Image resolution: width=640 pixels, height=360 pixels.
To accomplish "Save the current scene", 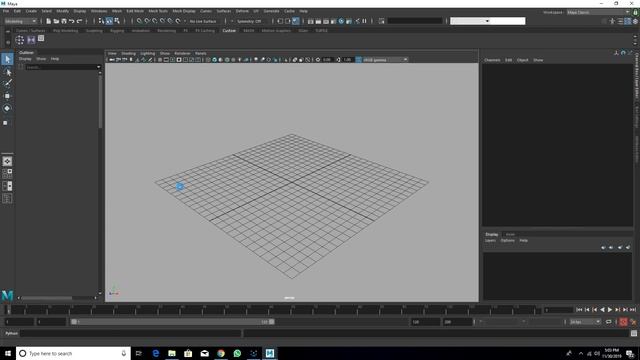I will (x=64, y=21).
